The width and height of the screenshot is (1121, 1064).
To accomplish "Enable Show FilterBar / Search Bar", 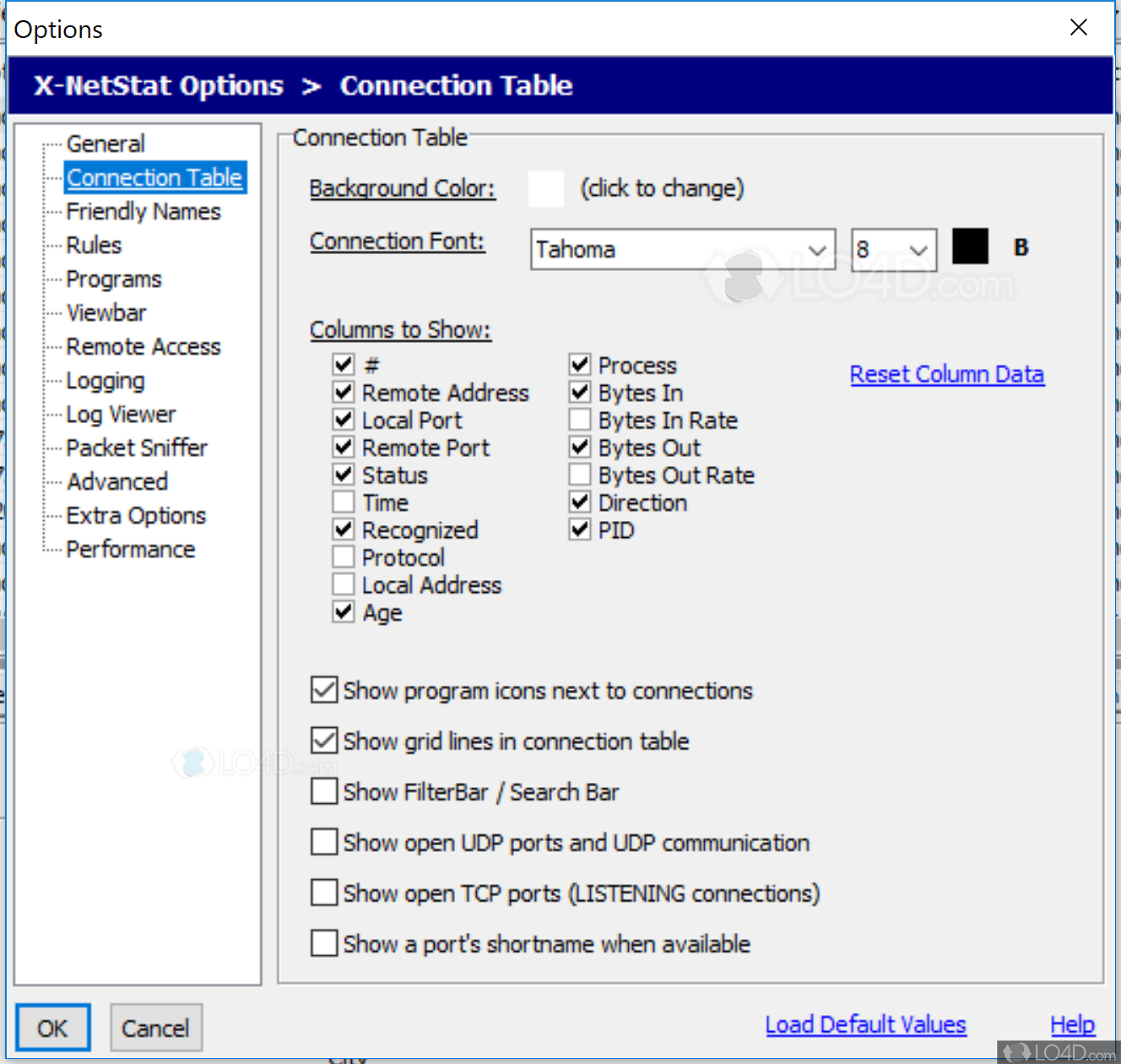I will 323,791.
